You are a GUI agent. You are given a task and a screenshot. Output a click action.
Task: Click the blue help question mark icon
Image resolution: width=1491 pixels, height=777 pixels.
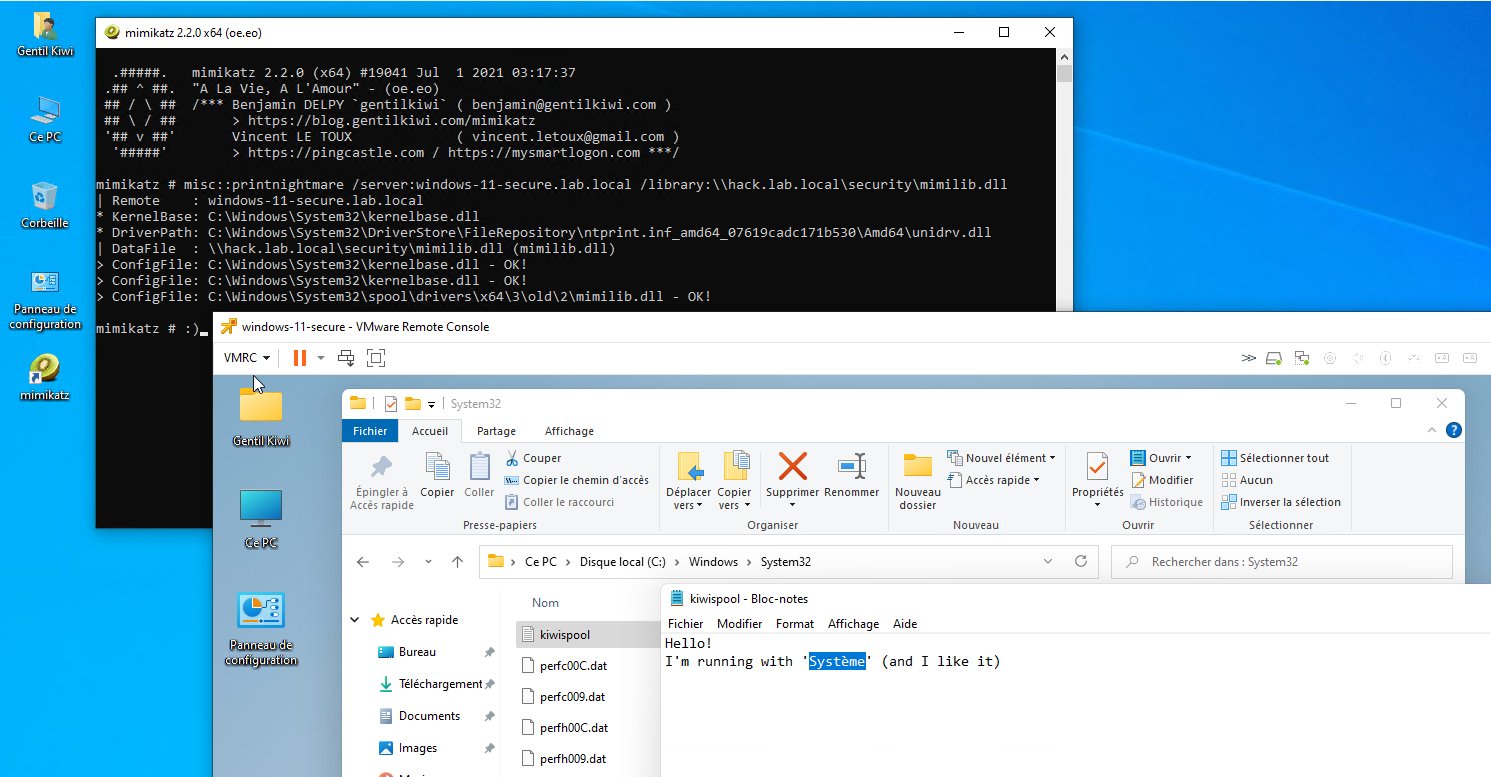pos(1454,430)
